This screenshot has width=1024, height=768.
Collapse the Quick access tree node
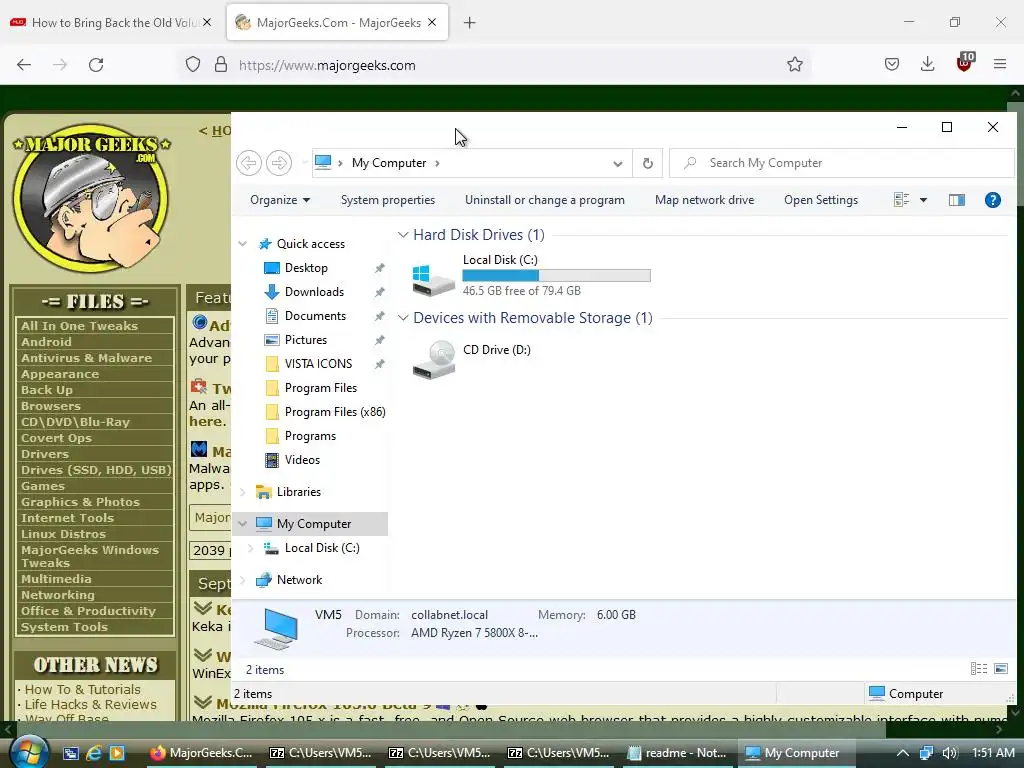(243, 244)
